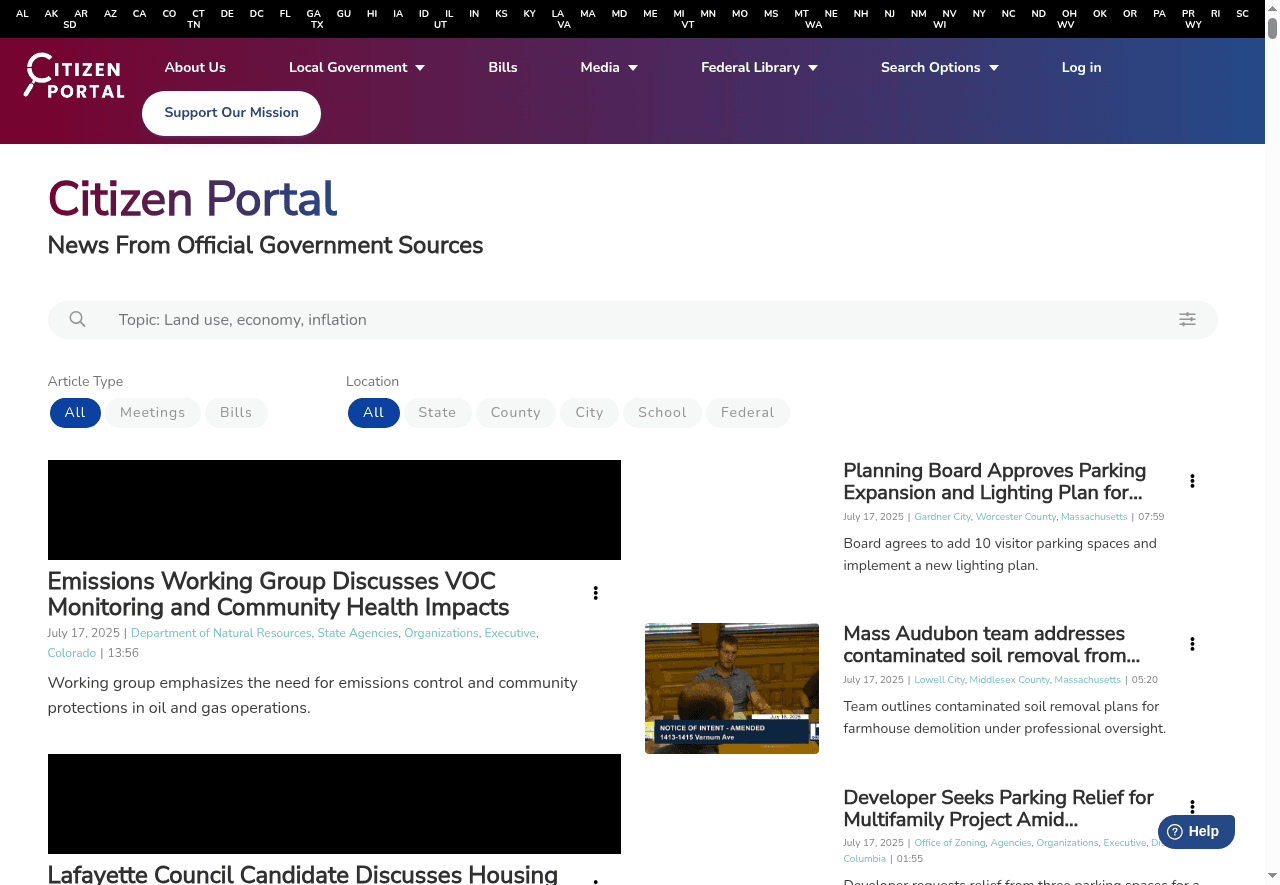The image size is (1280, 885).
Task: Expand the Search Options dropdown
Action: tap(939, 67)
